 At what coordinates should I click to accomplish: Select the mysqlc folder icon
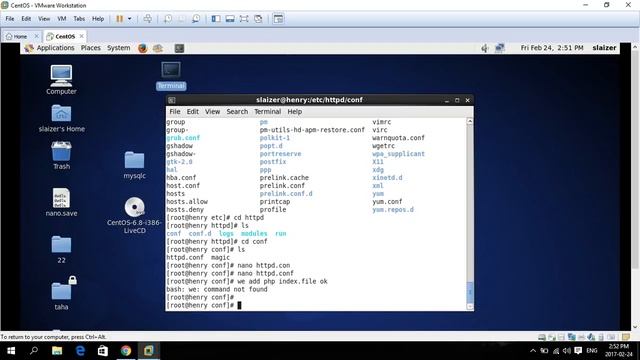(134, 165)
